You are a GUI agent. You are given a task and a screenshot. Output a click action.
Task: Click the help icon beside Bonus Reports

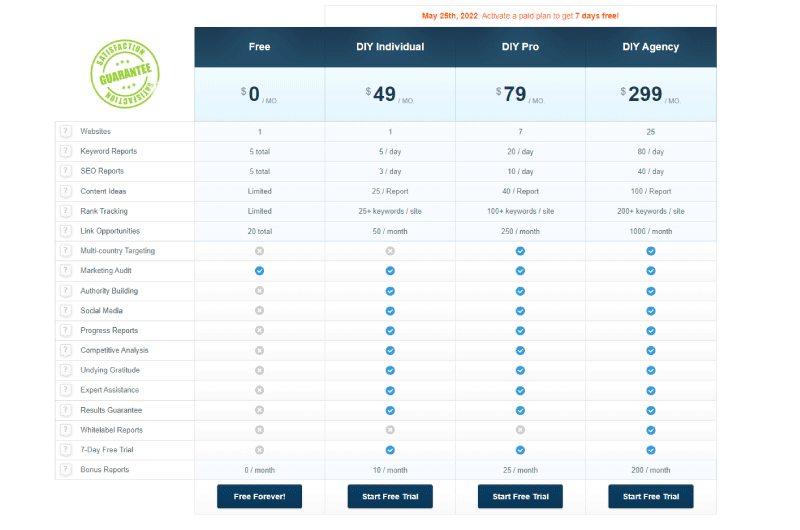coord(65,470)
